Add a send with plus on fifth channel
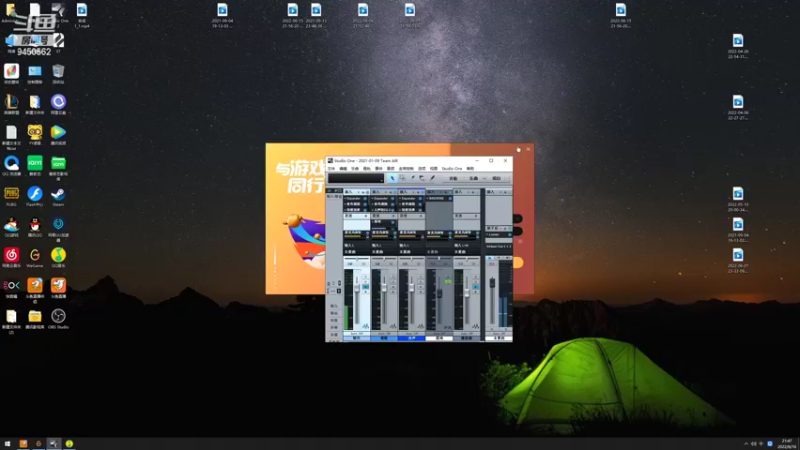 (476, 216)
